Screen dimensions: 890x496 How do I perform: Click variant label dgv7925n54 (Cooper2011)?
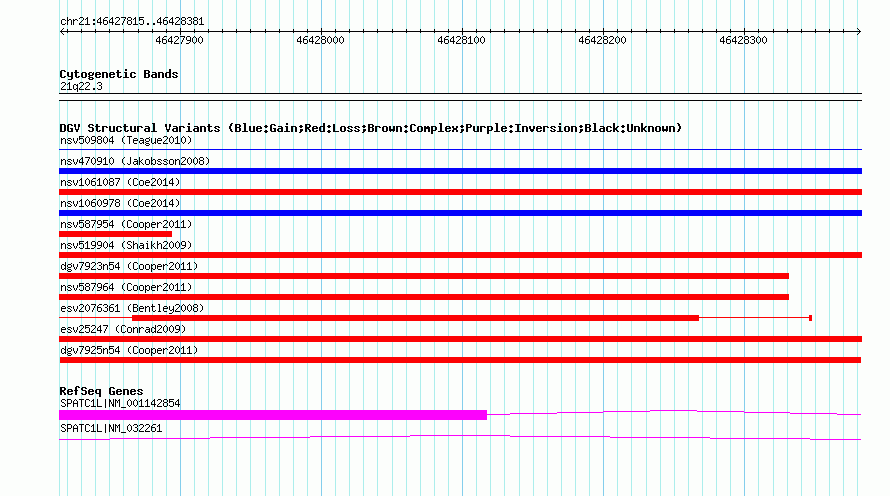(129, 350)
